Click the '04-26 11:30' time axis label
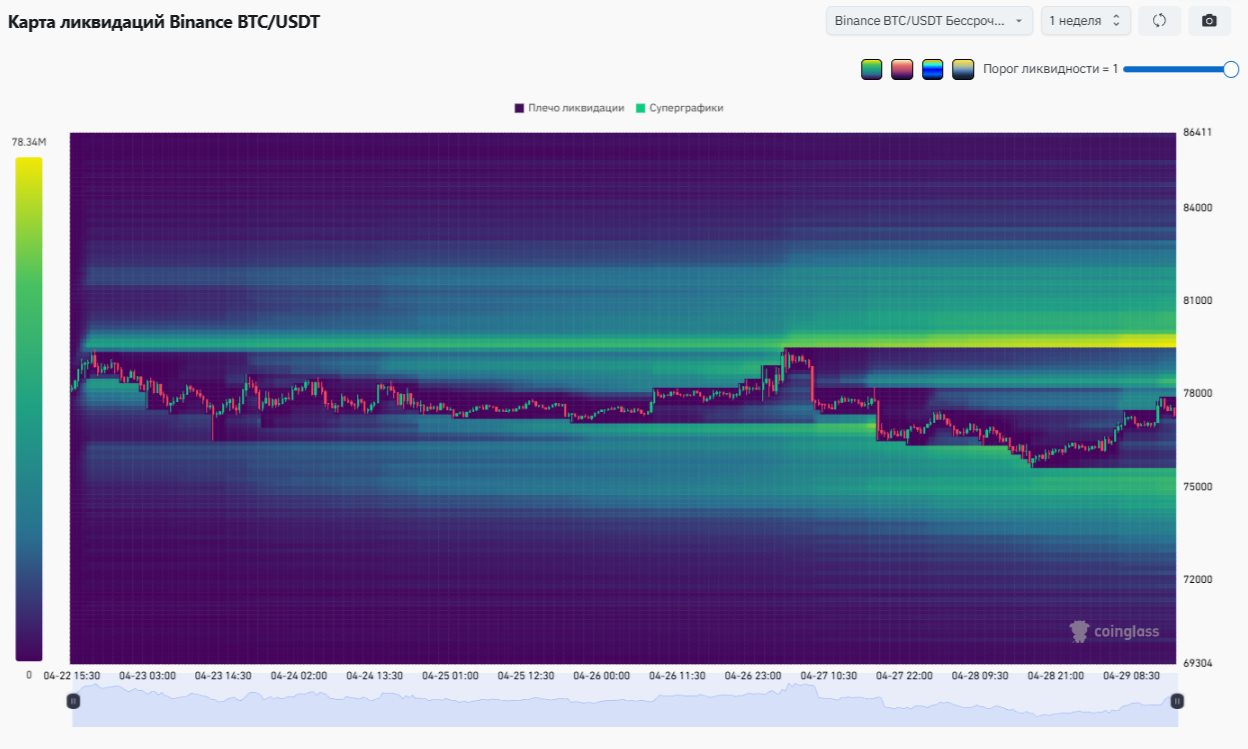 point(678,676)
